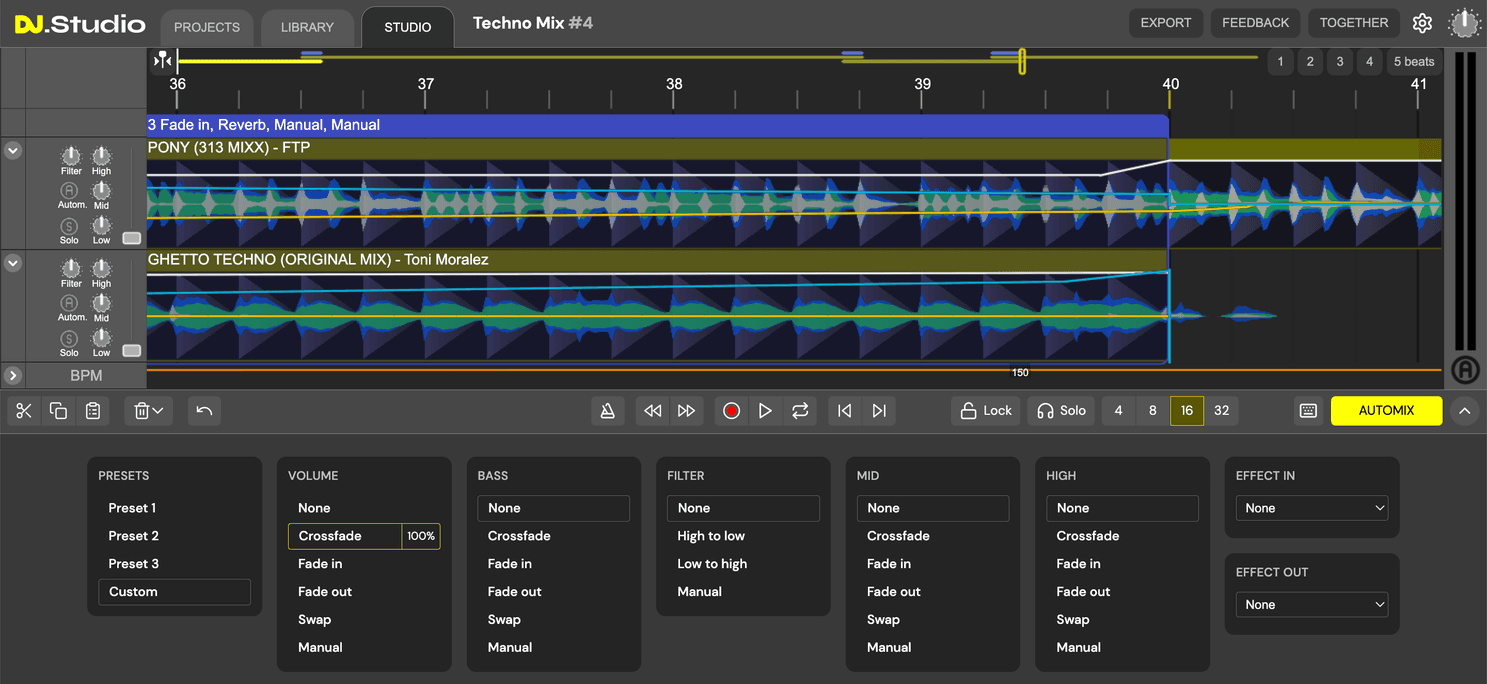
Task: Click Mid knob on GHETTO TECHNO track
Action: tap(102, 302)
